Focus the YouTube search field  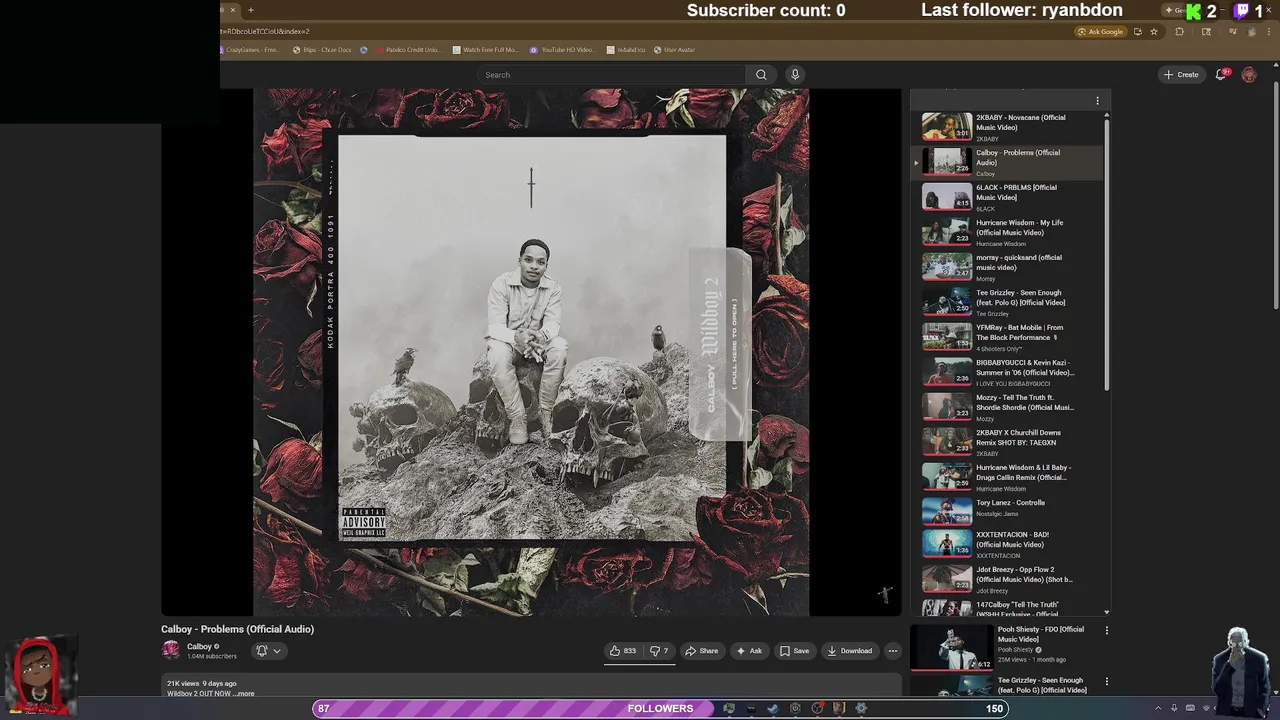pos(612,75)
